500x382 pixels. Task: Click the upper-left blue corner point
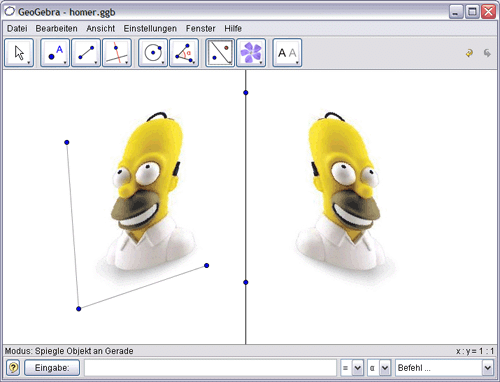(x=67, y=142)
